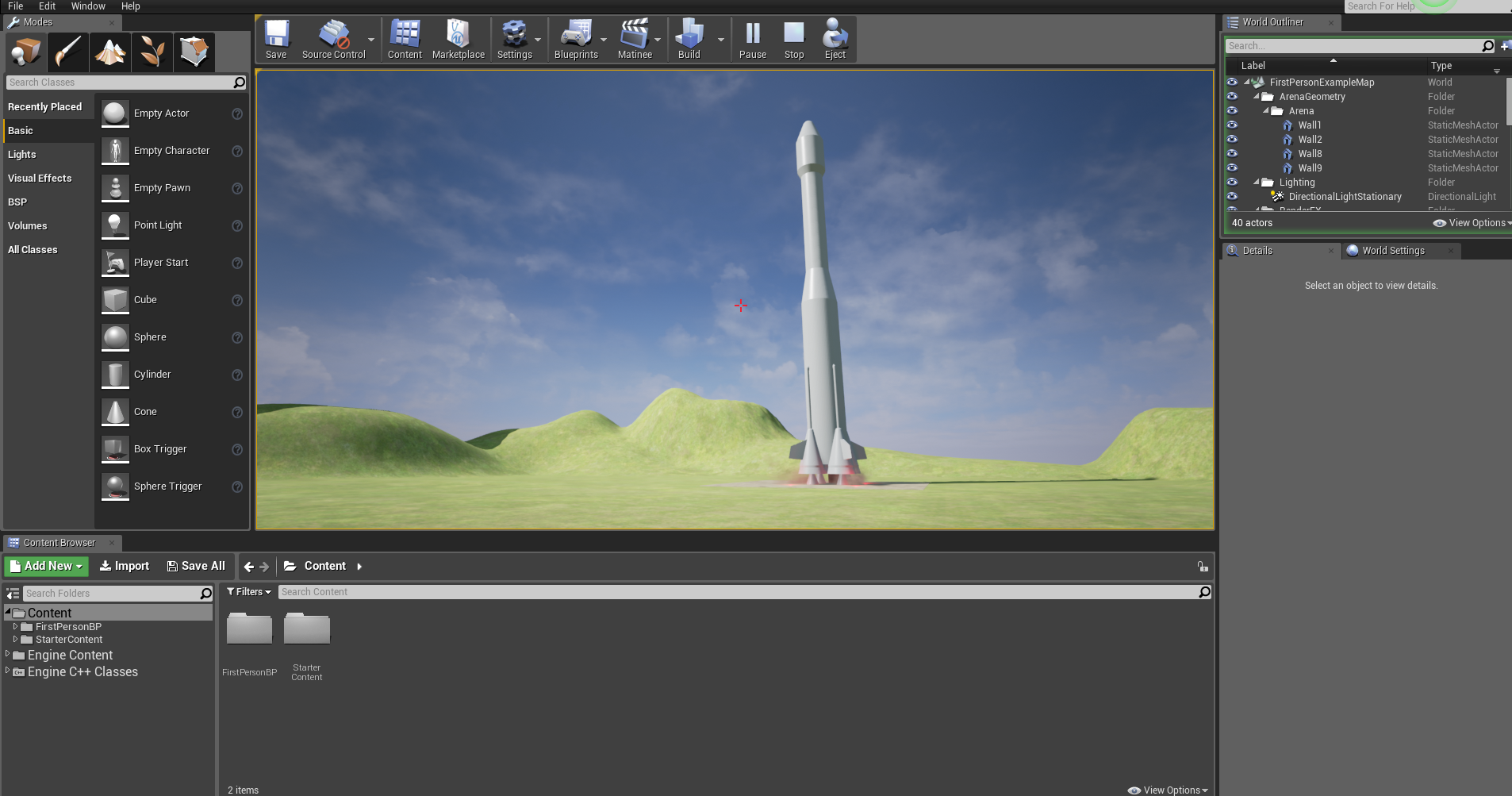Open the Filters dropdown in Content Browser
Image resolution: width=1512 pixels, height=796 pixels.
coord(249,592)
